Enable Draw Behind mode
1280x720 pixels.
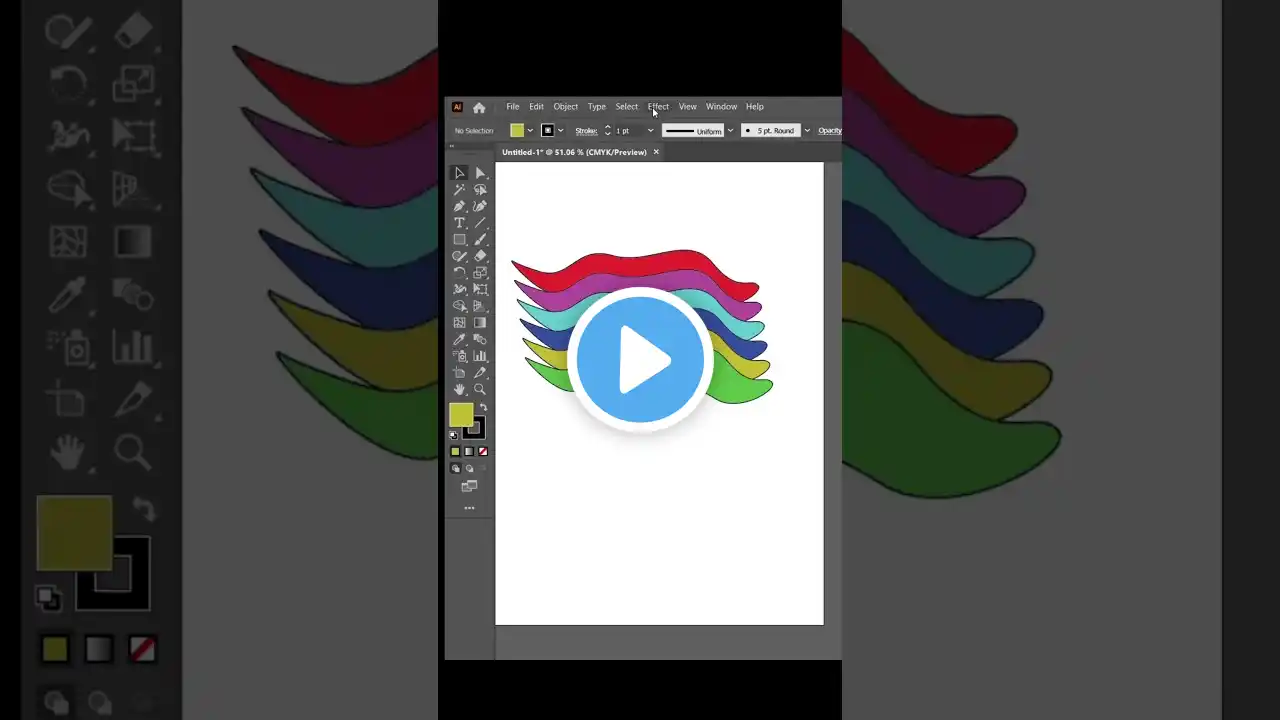469,468
